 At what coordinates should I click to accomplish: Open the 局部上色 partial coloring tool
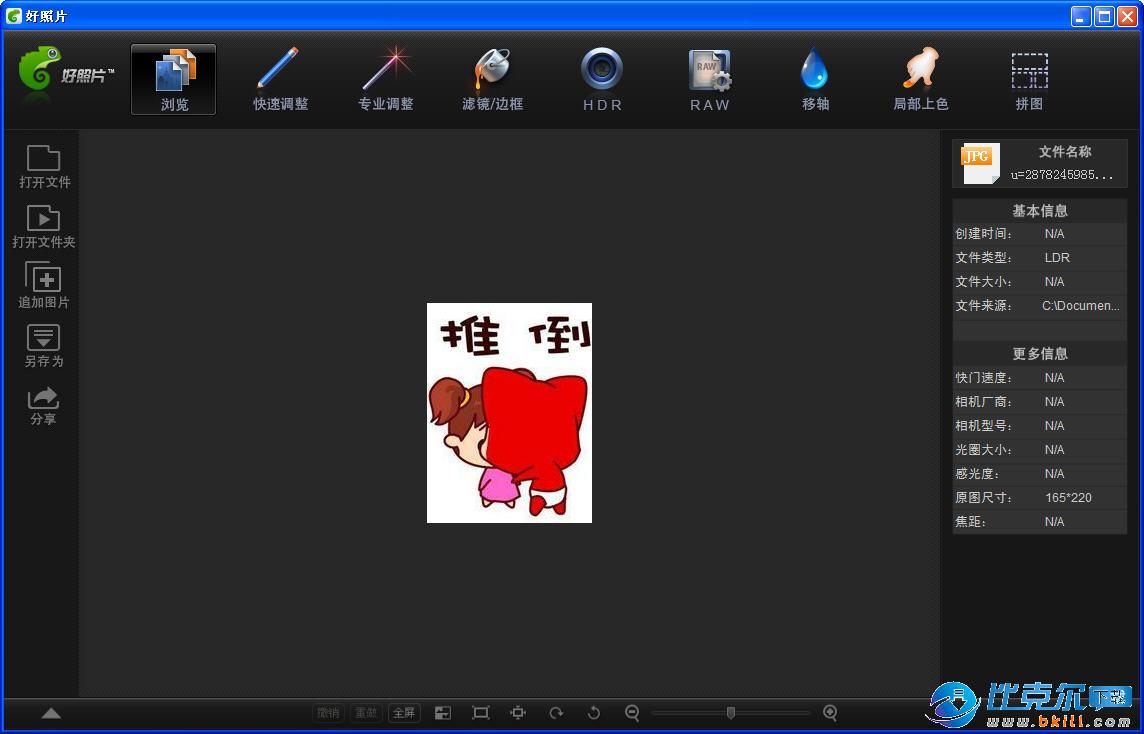(x=920, y=79)
